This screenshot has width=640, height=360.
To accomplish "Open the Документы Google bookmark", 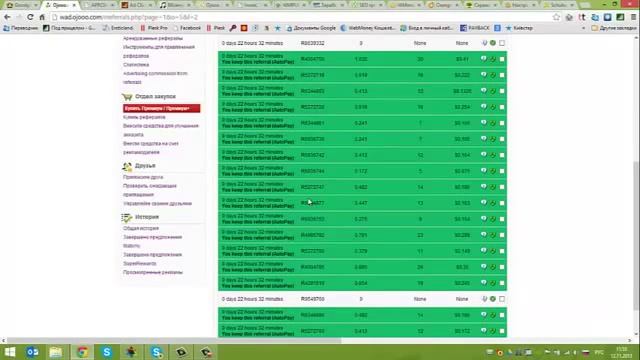I will pos(311,28).
